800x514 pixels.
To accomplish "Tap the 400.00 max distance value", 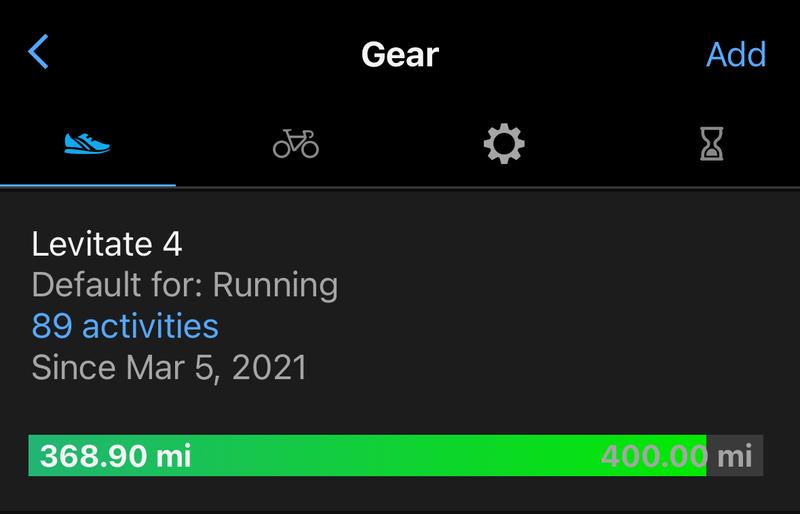I will coord(654,456).
